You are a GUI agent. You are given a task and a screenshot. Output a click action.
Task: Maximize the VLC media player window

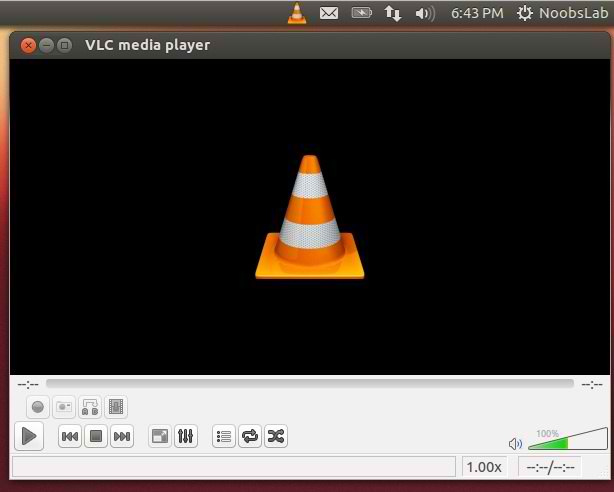[x=65, y=45]
